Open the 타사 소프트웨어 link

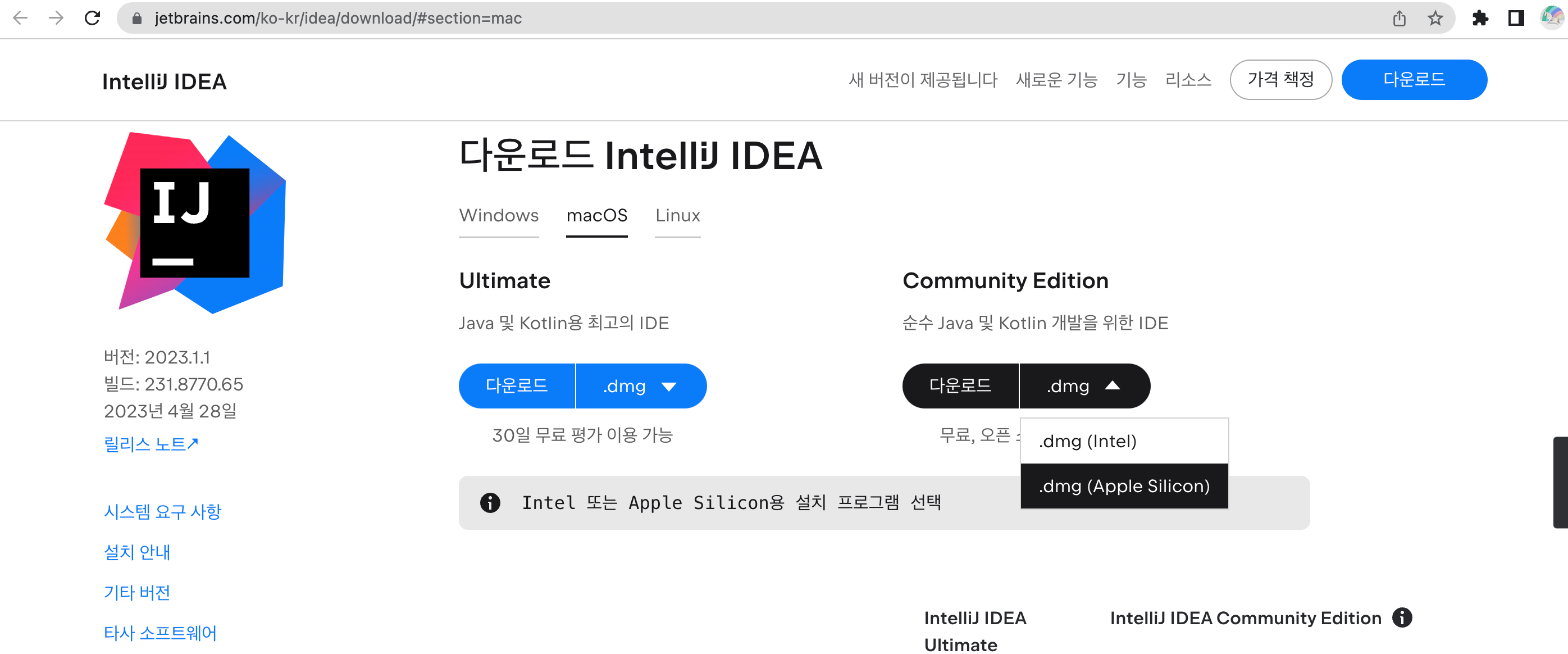coord(160,633)
